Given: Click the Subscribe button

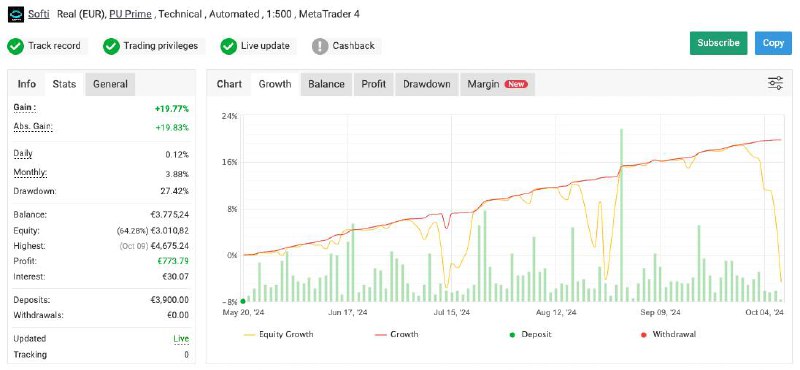Looking at the screenshot, I should [x=718, y=43].
